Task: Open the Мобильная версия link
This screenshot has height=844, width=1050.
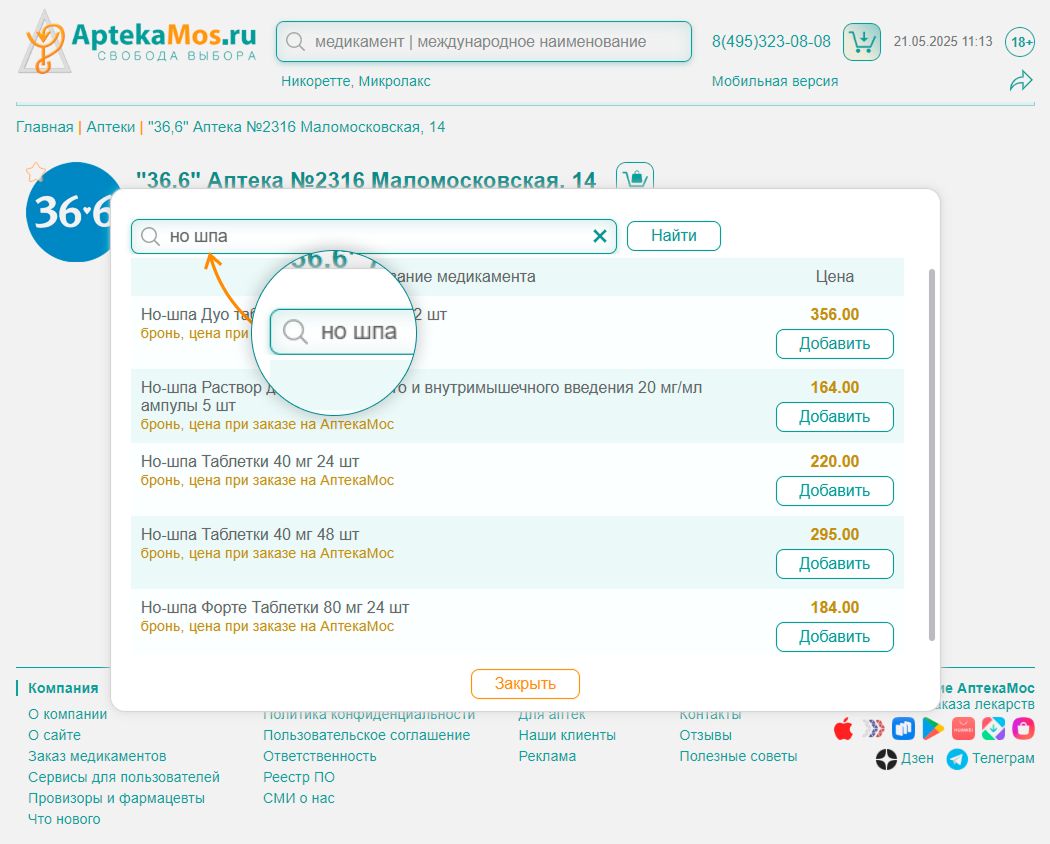Action: click(775, 81)
